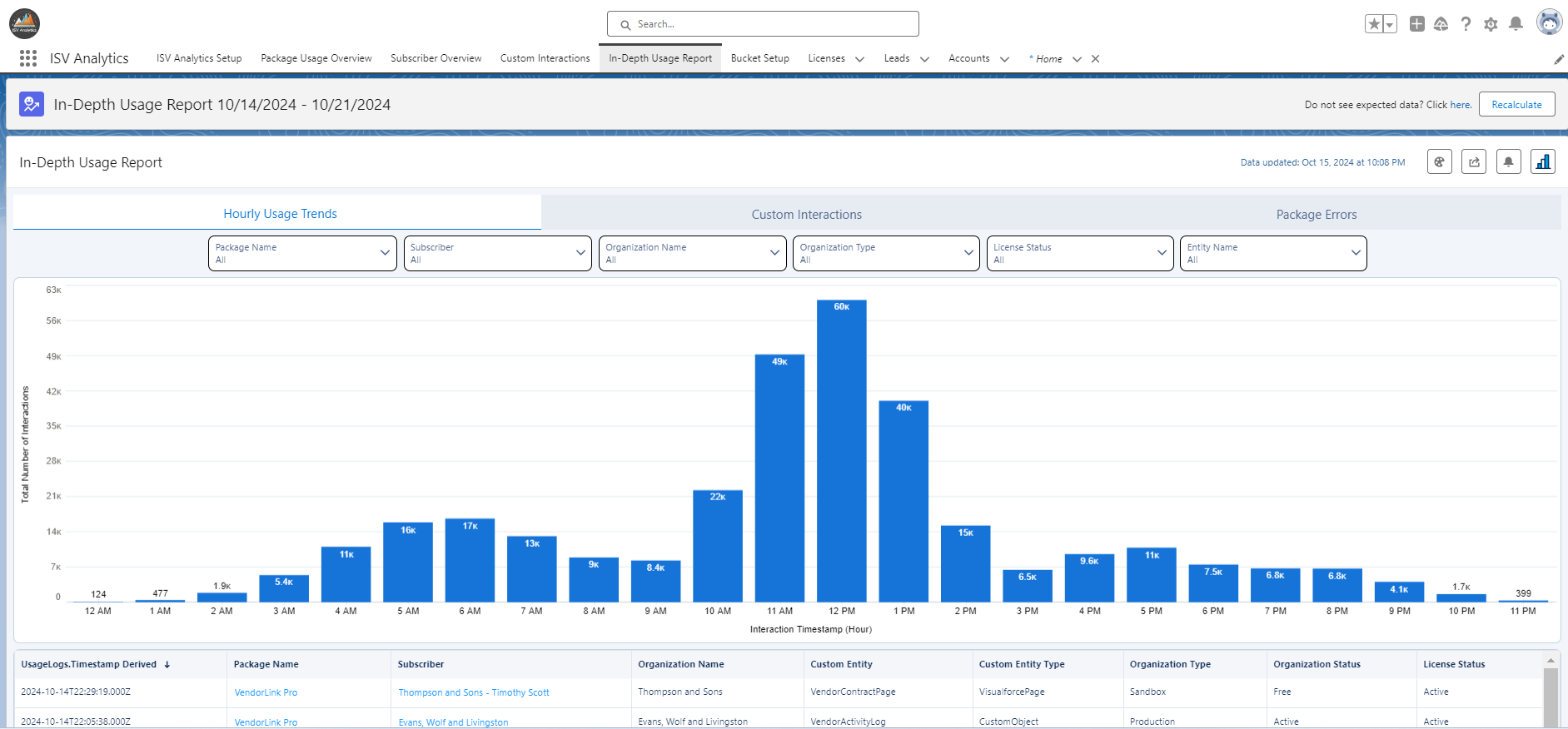This screenshot has width=1568, height=729.
Task: Click the dashboard bar chart icon
Action: pyautogui.click(x=1543, y=161)
